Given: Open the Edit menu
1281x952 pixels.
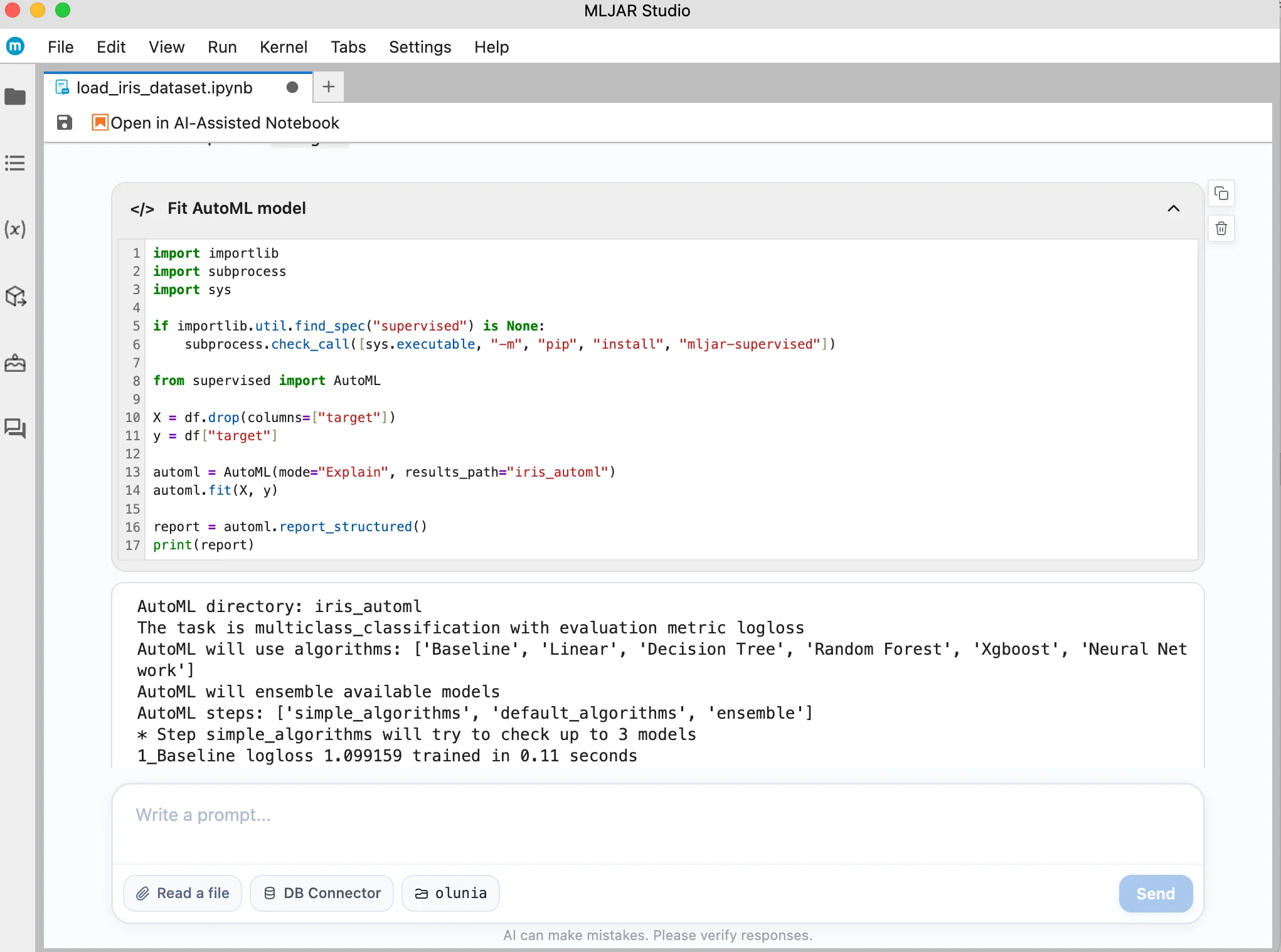Looking at the screenshot, I should coord(111,47).
